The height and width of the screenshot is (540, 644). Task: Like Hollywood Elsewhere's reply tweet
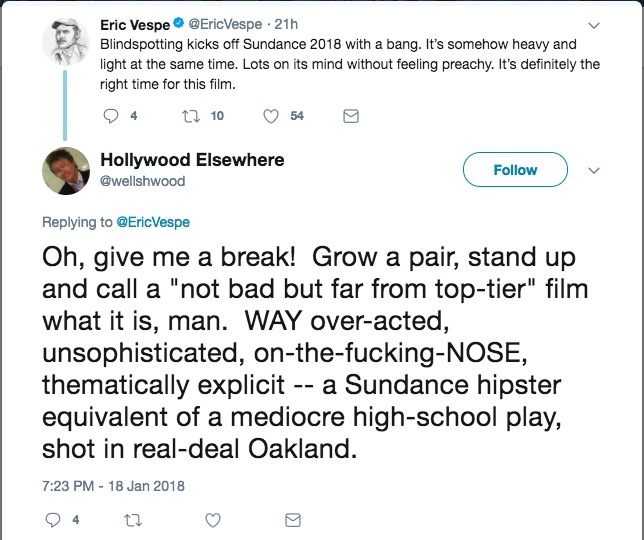(x=213, y=520)
